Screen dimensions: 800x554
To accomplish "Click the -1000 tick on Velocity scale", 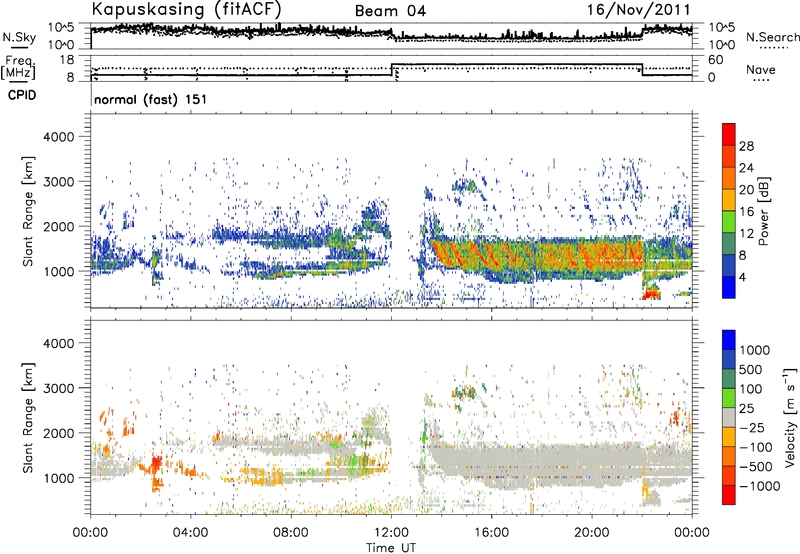I will pyautogui.click(x=759, y=486).
